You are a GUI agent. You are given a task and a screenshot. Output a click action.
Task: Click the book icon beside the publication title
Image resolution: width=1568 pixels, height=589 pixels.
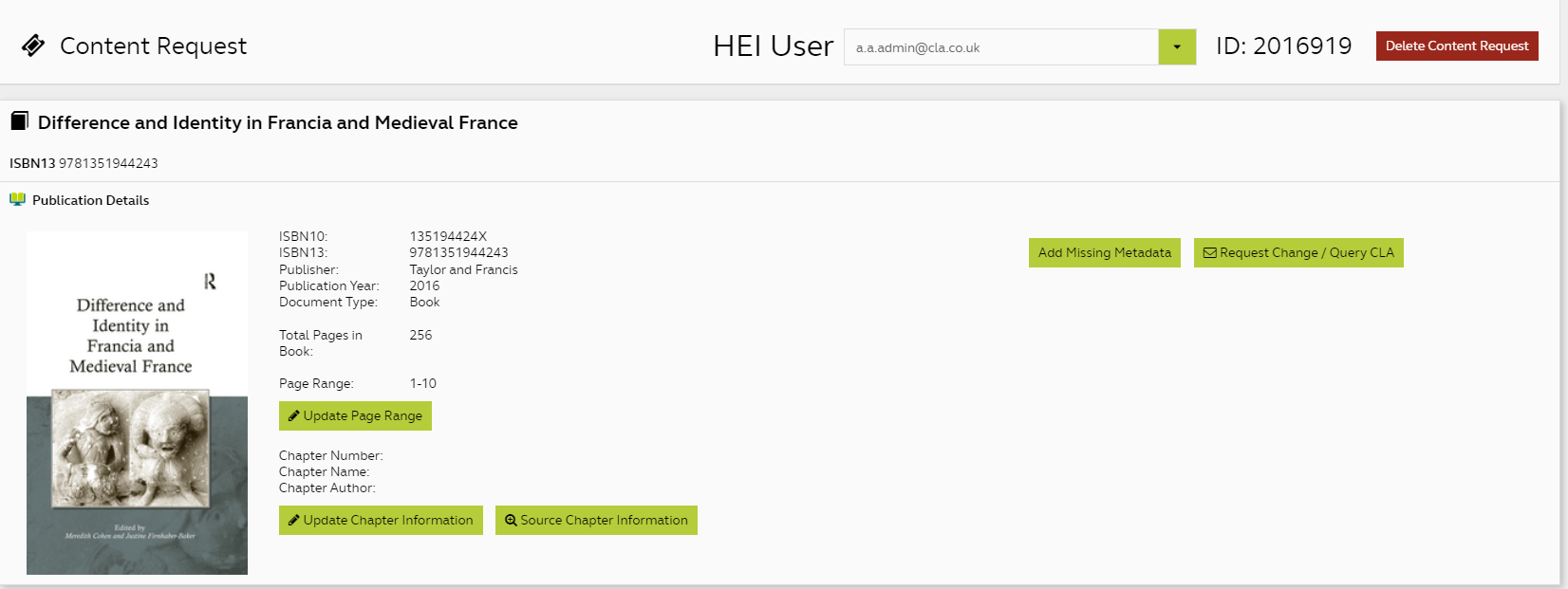pyautogui.click(x=19, y=121)
